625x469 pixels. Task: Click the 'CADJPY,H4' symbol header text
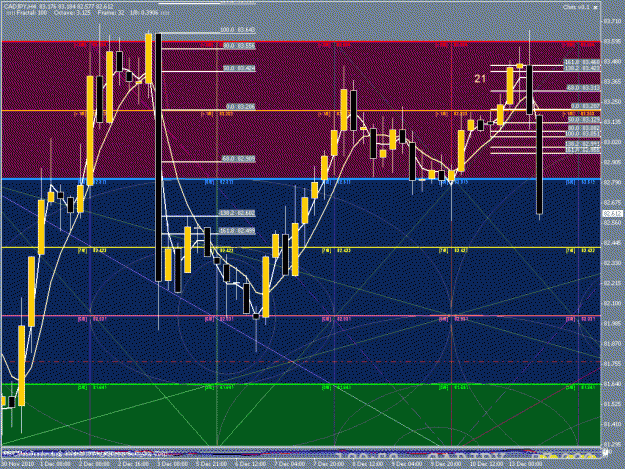(18, 7)
